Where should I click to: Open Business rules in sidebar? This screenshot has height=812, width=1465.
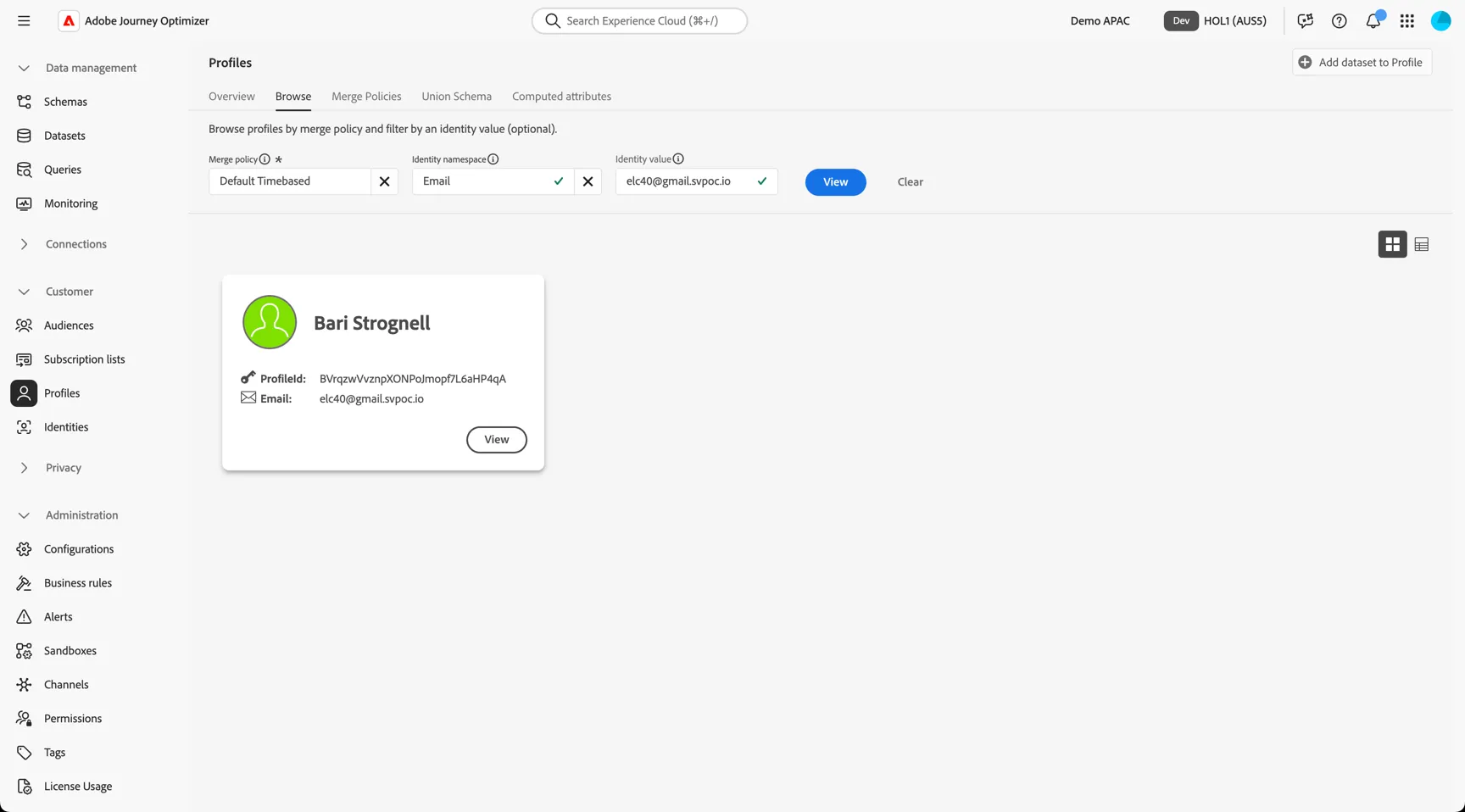78,583
